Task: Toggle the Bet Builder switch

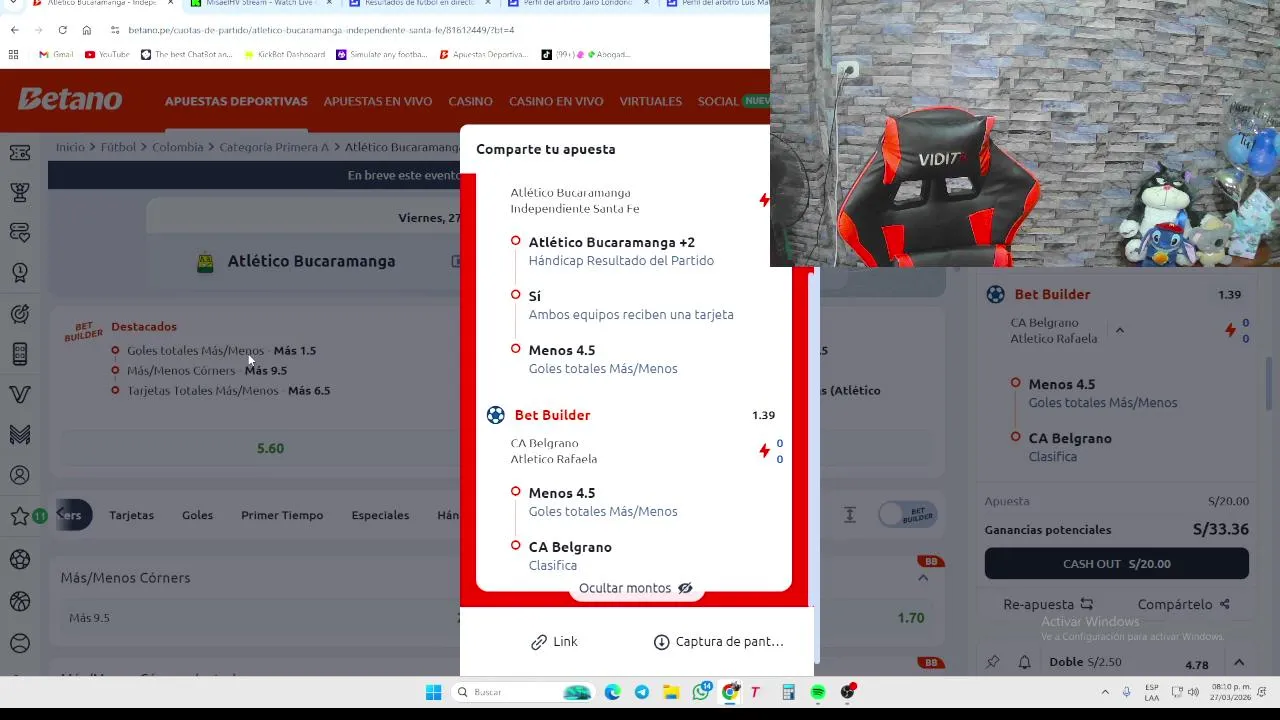Action: click(x=908, y=515)
